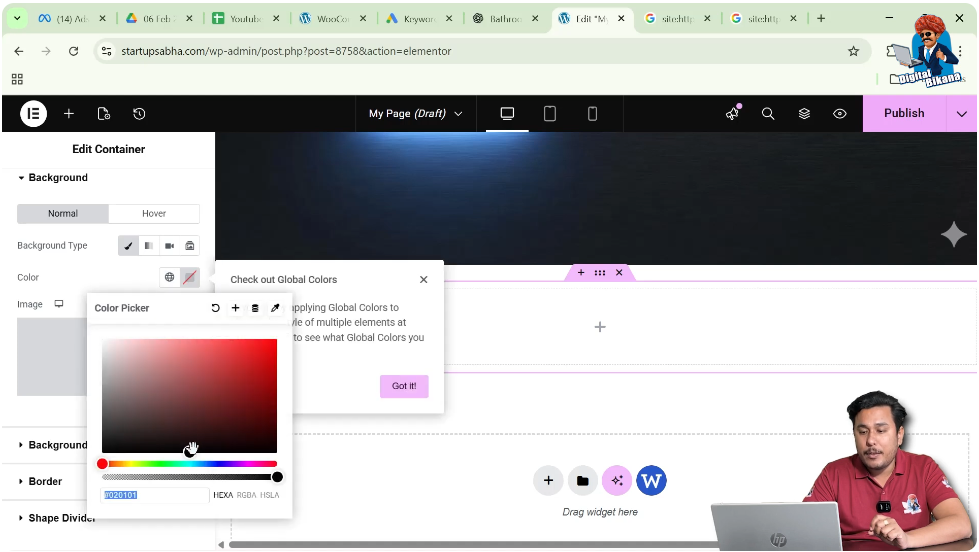
Task: Open the browser apps grid icon
Action: (x=17, y=79)
